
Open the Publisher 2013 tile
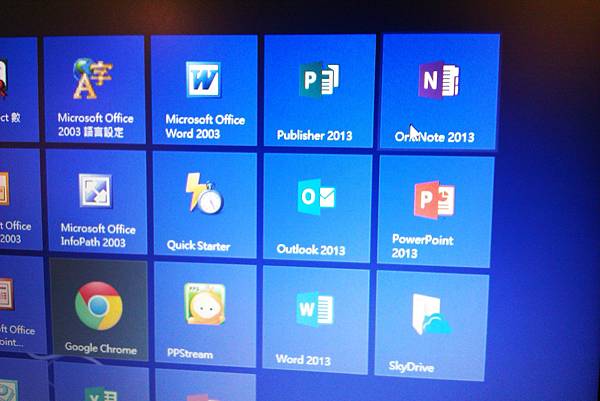pyautogui.click(x=319, y=91)
